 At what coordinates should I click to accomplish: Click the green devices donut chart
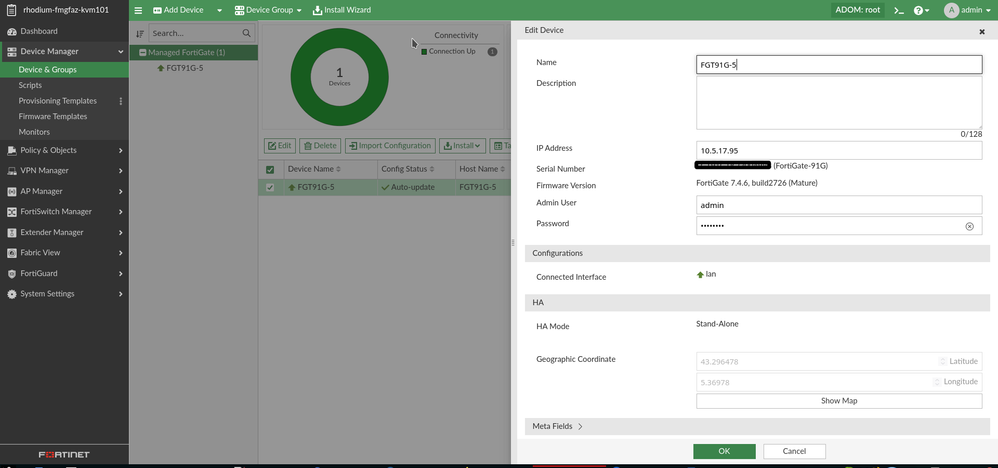coord(339,77)
